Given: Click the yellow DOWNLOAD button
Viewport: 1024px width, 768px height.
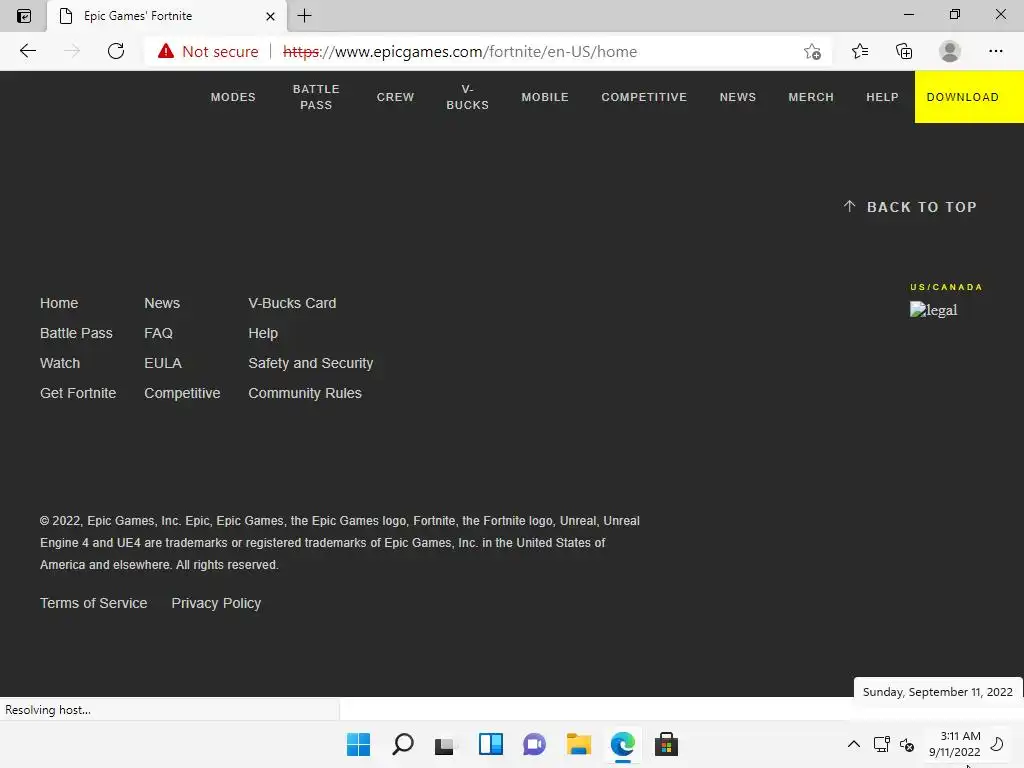Looking at the screenshot, I should [969, 97].
